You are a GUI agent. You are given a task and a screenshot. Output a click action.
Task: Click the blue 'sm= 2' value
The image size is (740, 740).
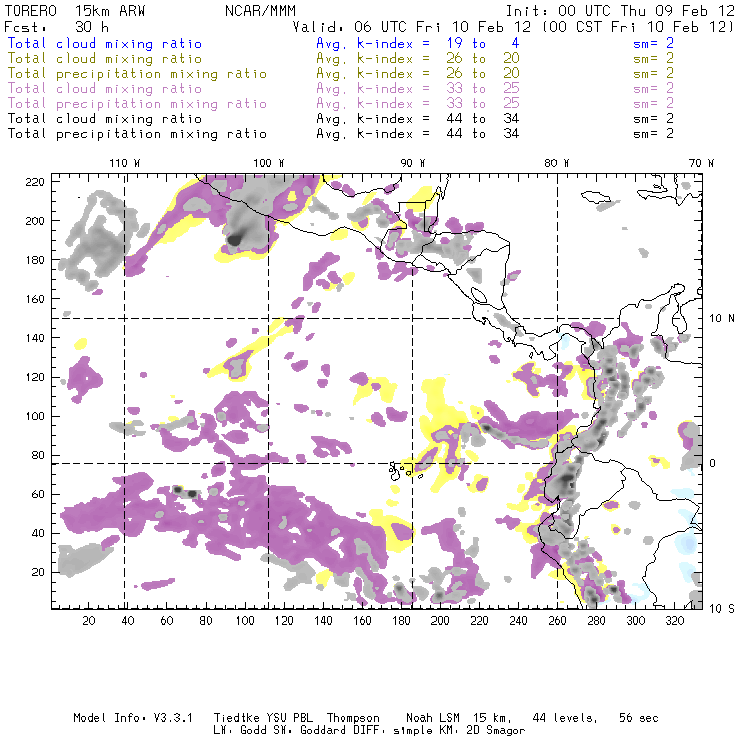654,44
